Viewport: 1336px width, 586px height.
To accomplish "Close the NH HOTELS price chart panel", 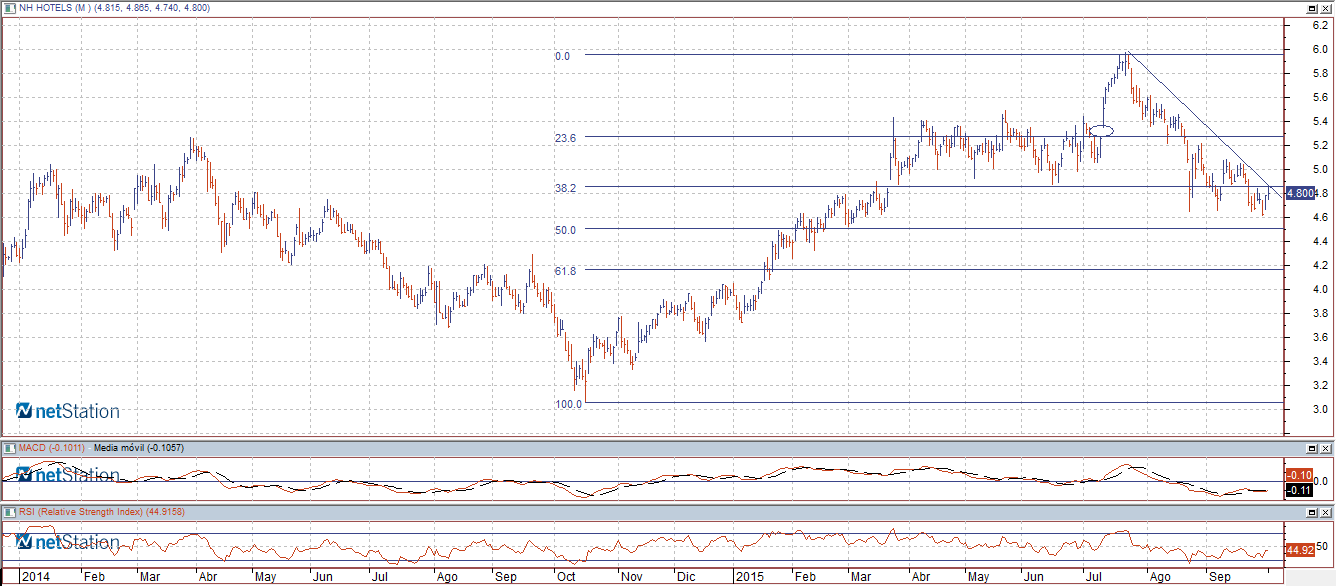I will [x=1326, y=8].
